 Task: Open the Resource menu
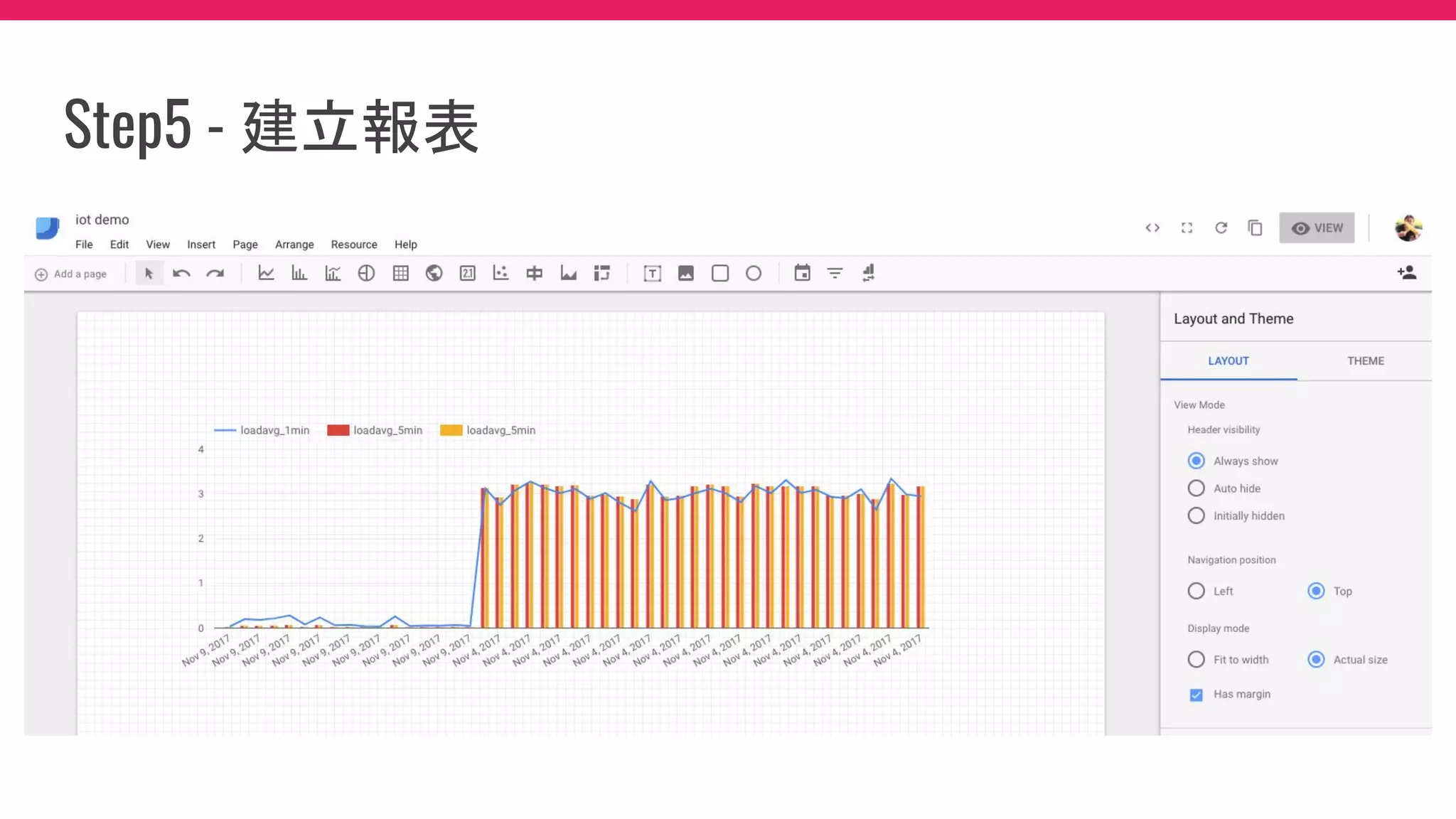pos(353,245)
